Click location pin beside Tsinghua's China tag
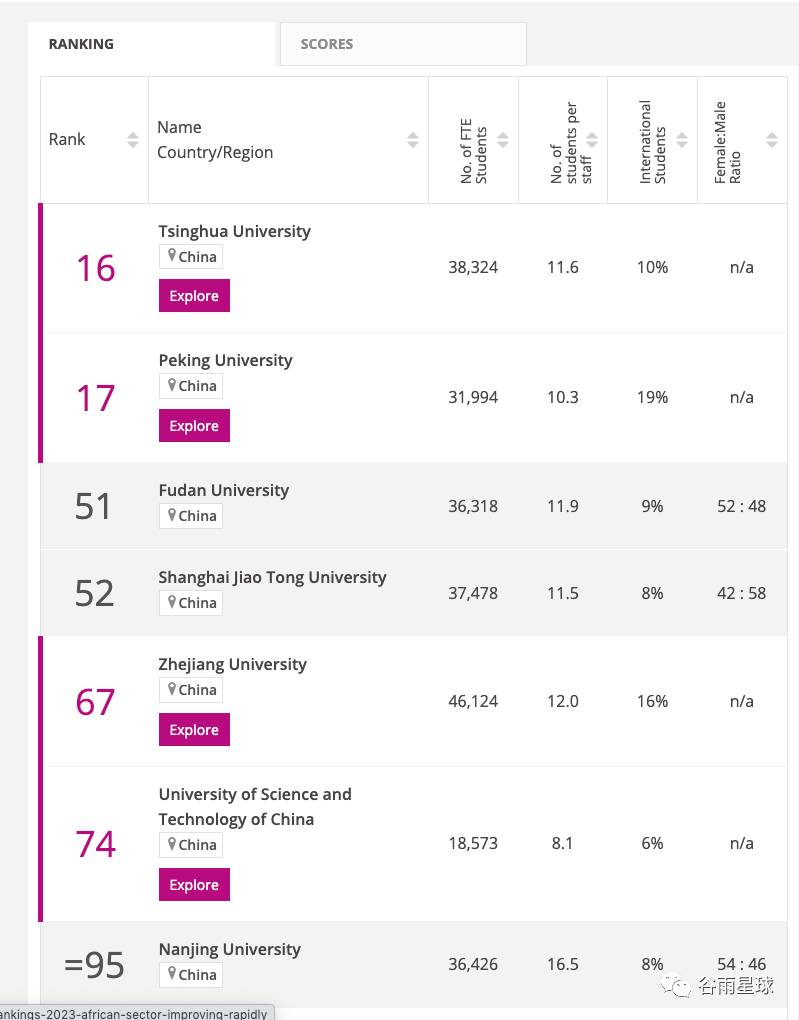 [172, 256]
